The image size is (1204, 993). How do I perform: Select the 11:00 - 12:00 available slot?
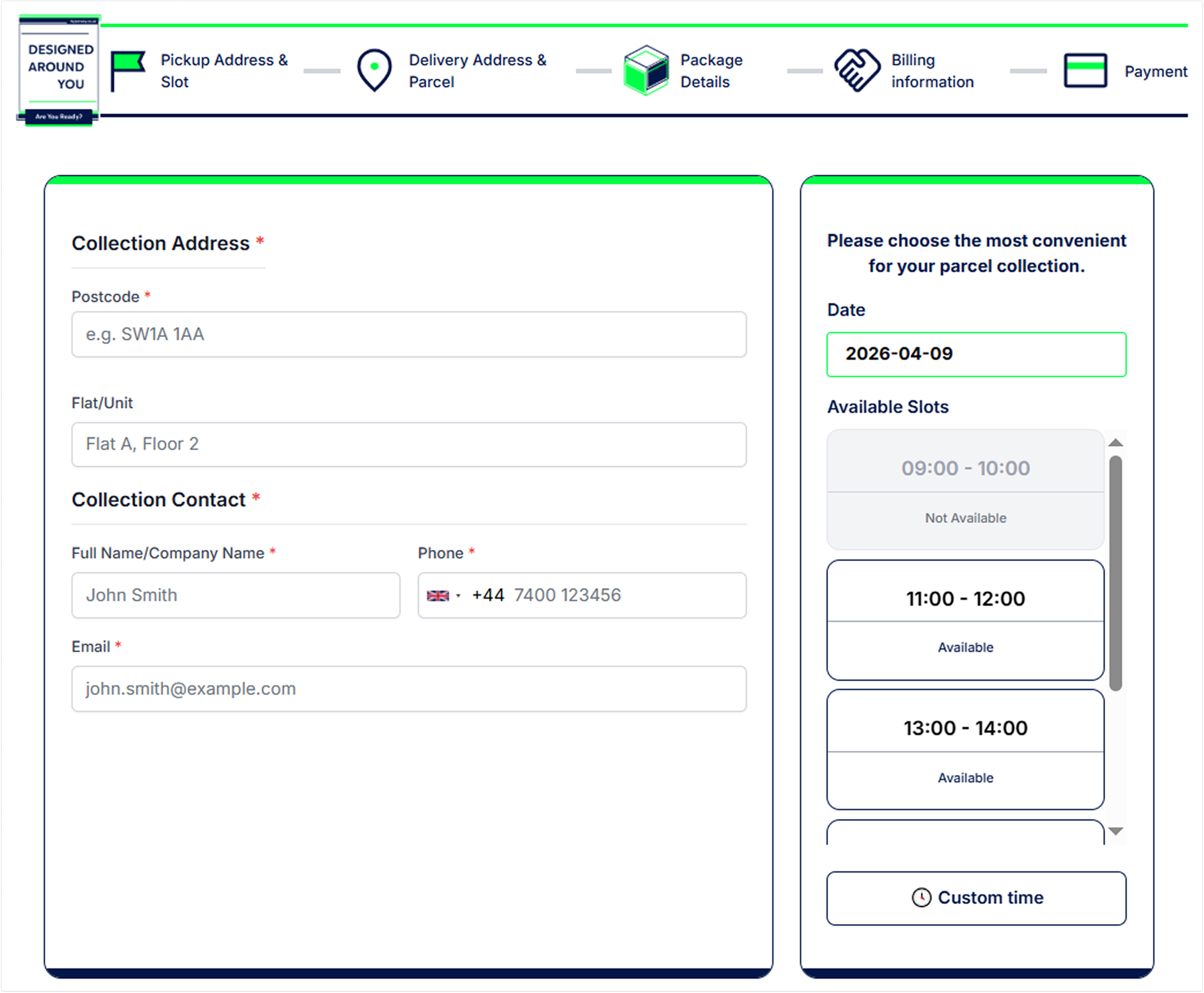(x=965, y=620)
